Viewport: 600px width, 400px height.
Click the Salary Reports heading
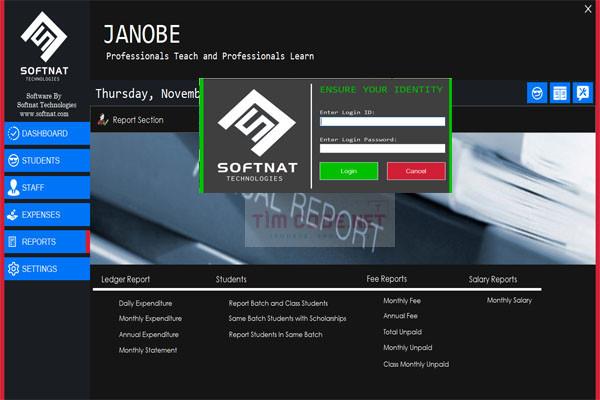pos(493,279)
